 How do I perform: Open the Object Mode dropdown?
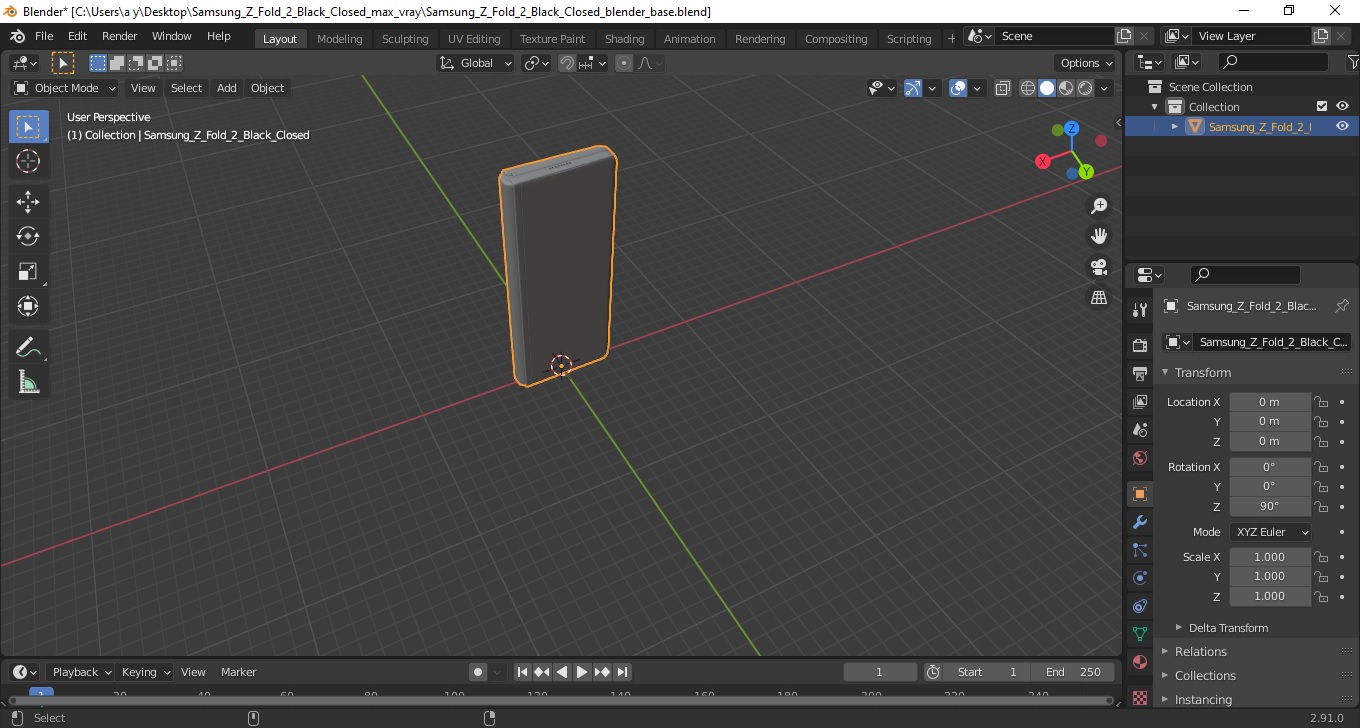point(65,88)
